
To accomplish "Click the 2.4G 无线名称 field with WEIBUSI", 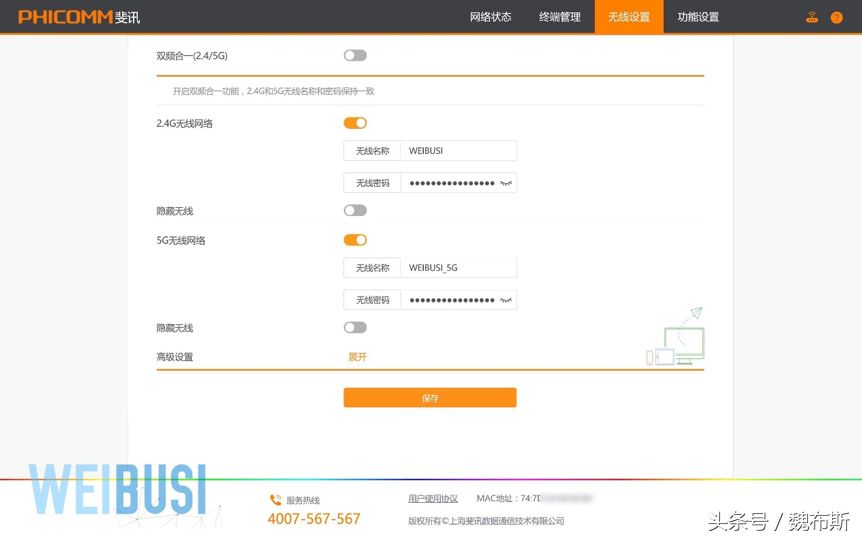I will [457, 151].
